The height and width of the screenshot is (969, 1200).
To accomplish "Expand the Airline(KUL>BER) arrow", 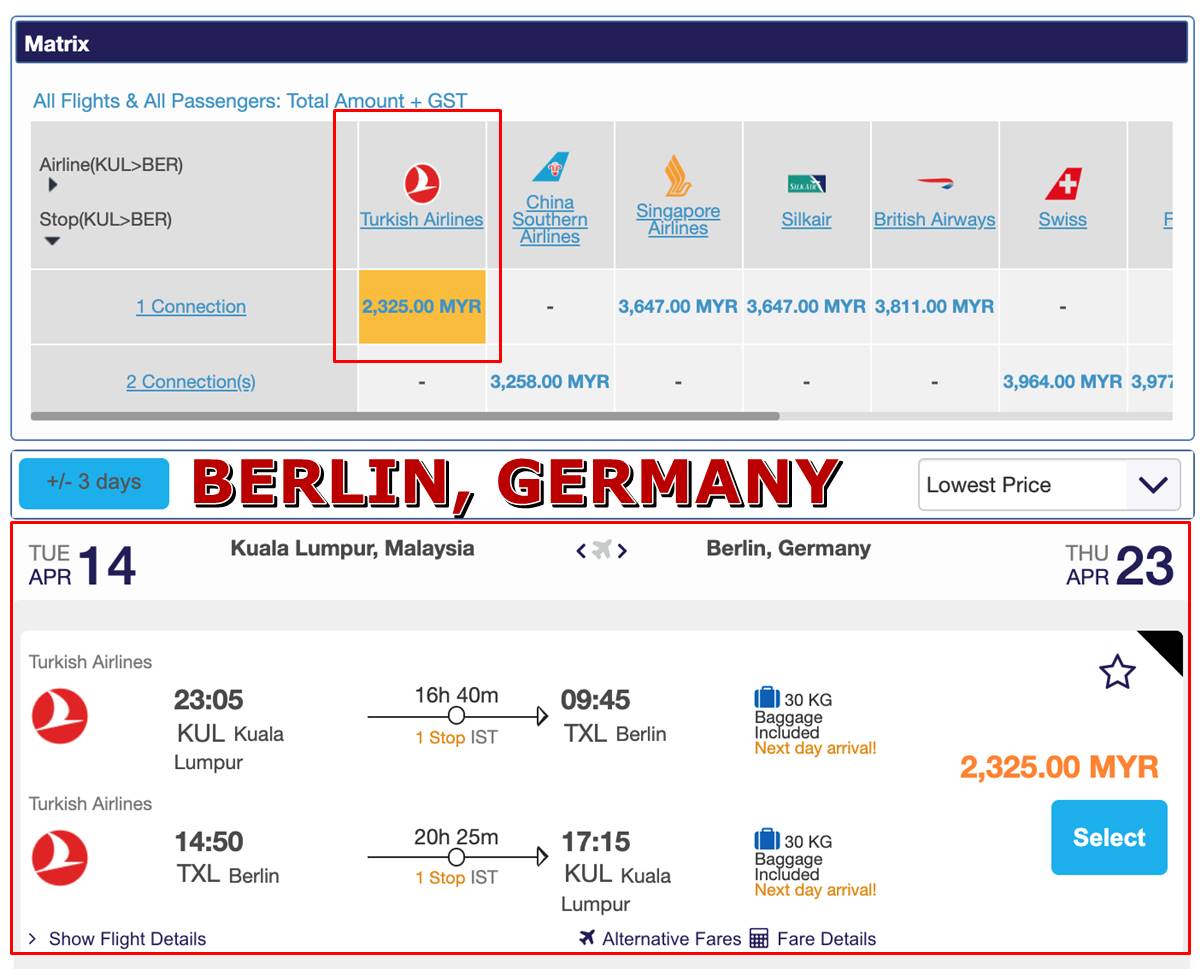I will [53, 185].
